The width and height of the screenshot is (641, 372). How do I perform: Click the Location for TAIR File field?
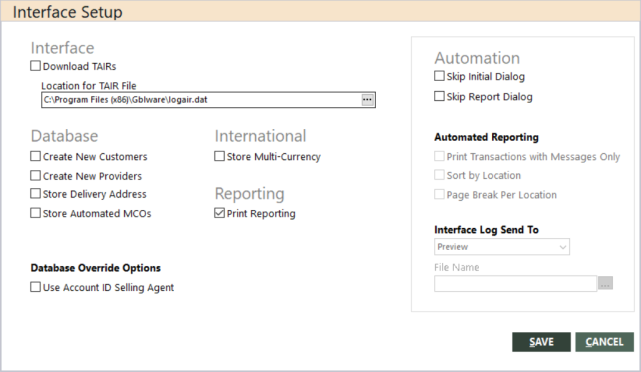[201, 100]
